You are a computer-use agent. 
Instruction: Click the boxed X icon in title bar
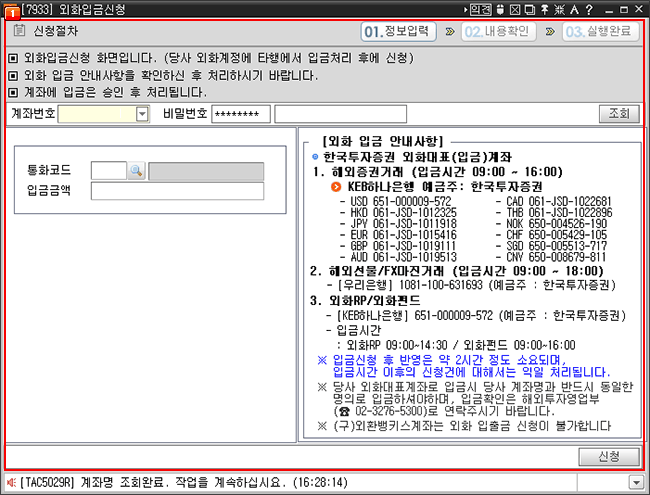point(515,9)
